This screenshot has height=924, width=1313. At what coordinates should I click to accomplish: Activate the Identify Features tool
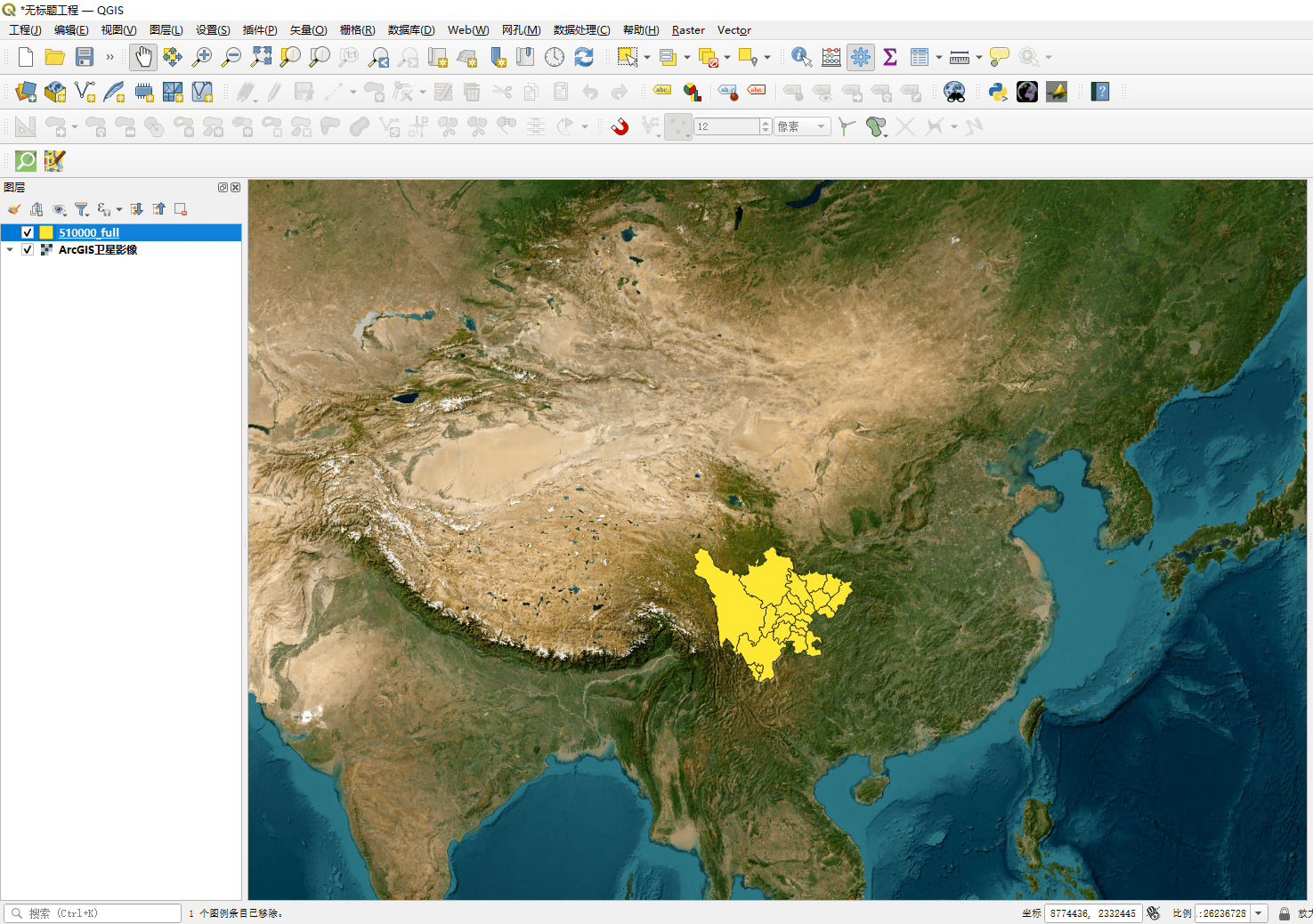(x=801, y=57)
